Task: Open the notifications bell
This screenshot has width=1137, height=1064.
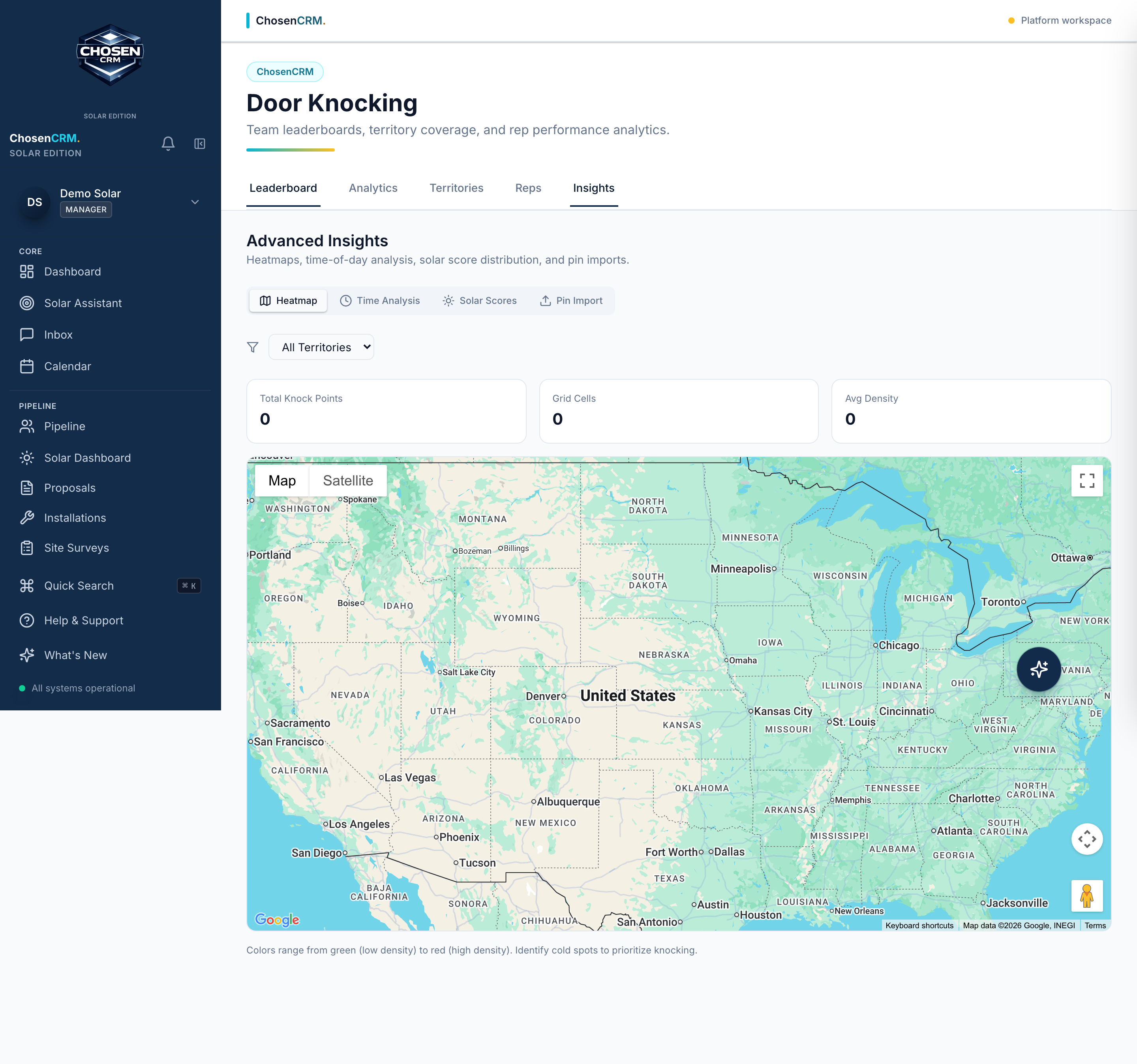Action: click(x=168, y=144)
